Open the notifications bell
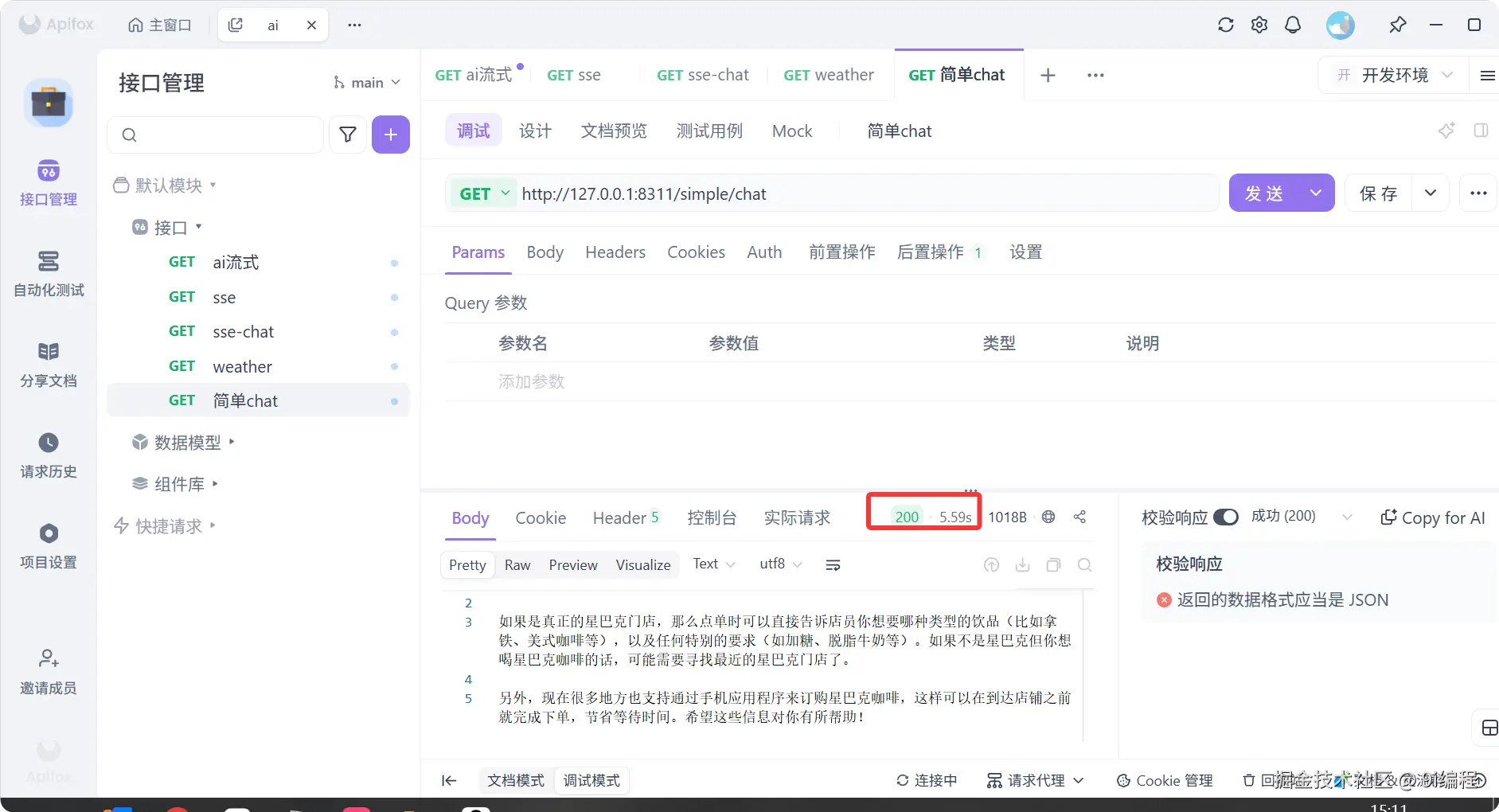1499x812 pixels. [1293, 25]
